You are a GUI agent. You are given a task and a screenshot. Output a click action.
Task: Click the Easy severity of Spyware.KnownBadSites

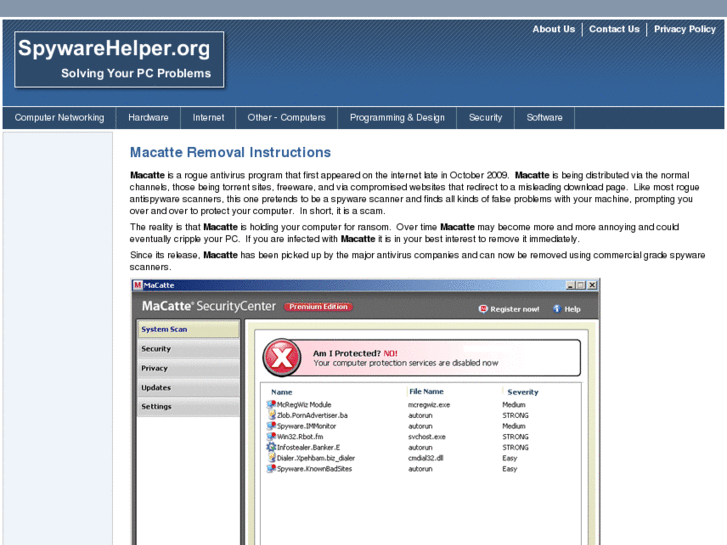point(510,468)
